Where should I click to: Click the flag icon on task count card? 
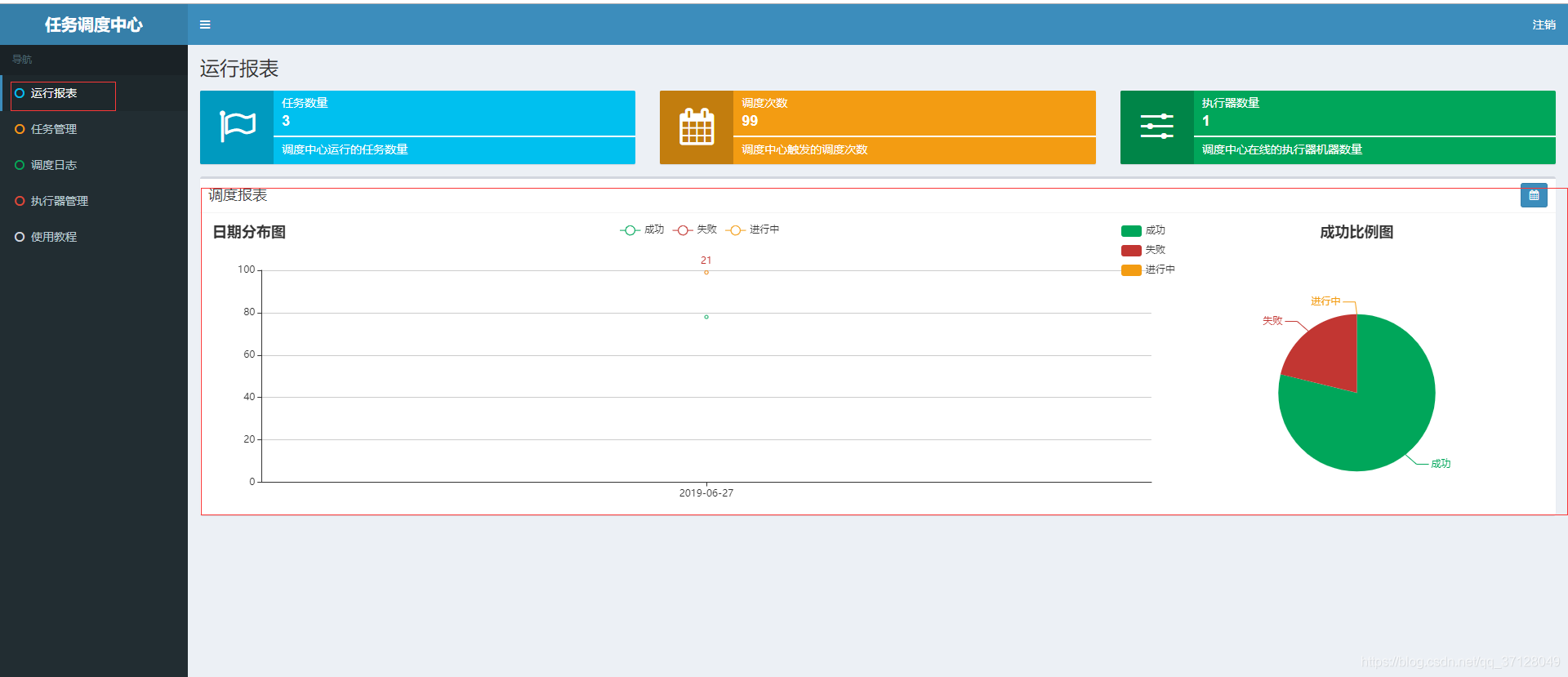point(238,127)
